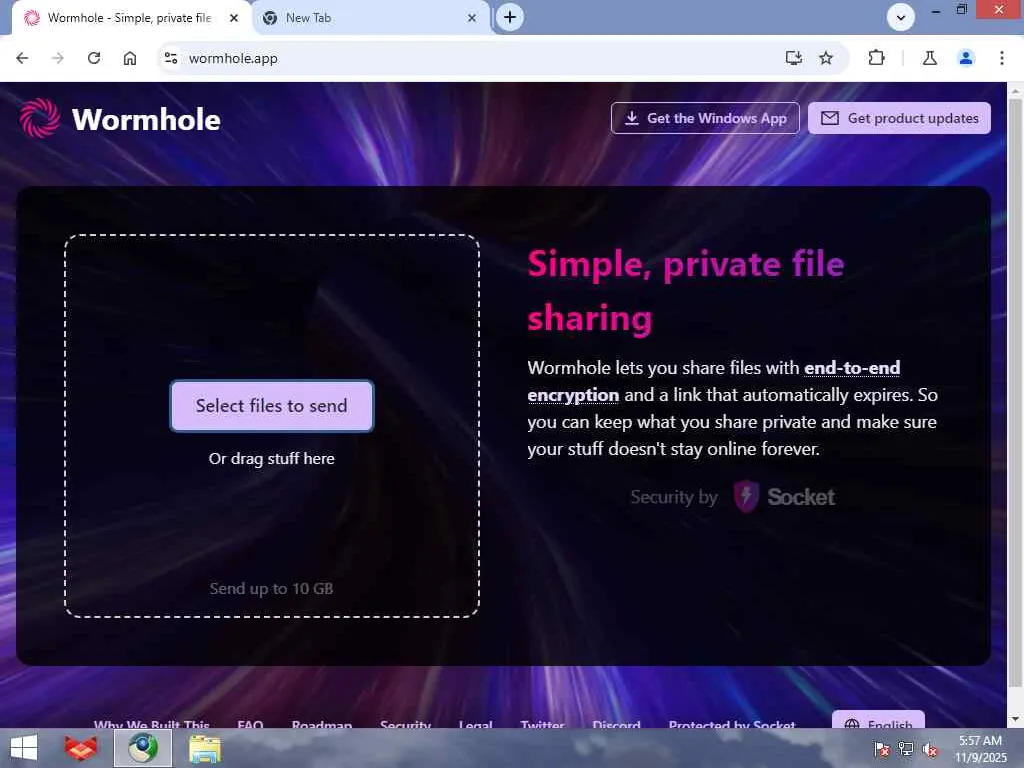Click the page vertical scrollbar
The height and width of the screenshot is (768, 1024).
[x=1015, y=392]
